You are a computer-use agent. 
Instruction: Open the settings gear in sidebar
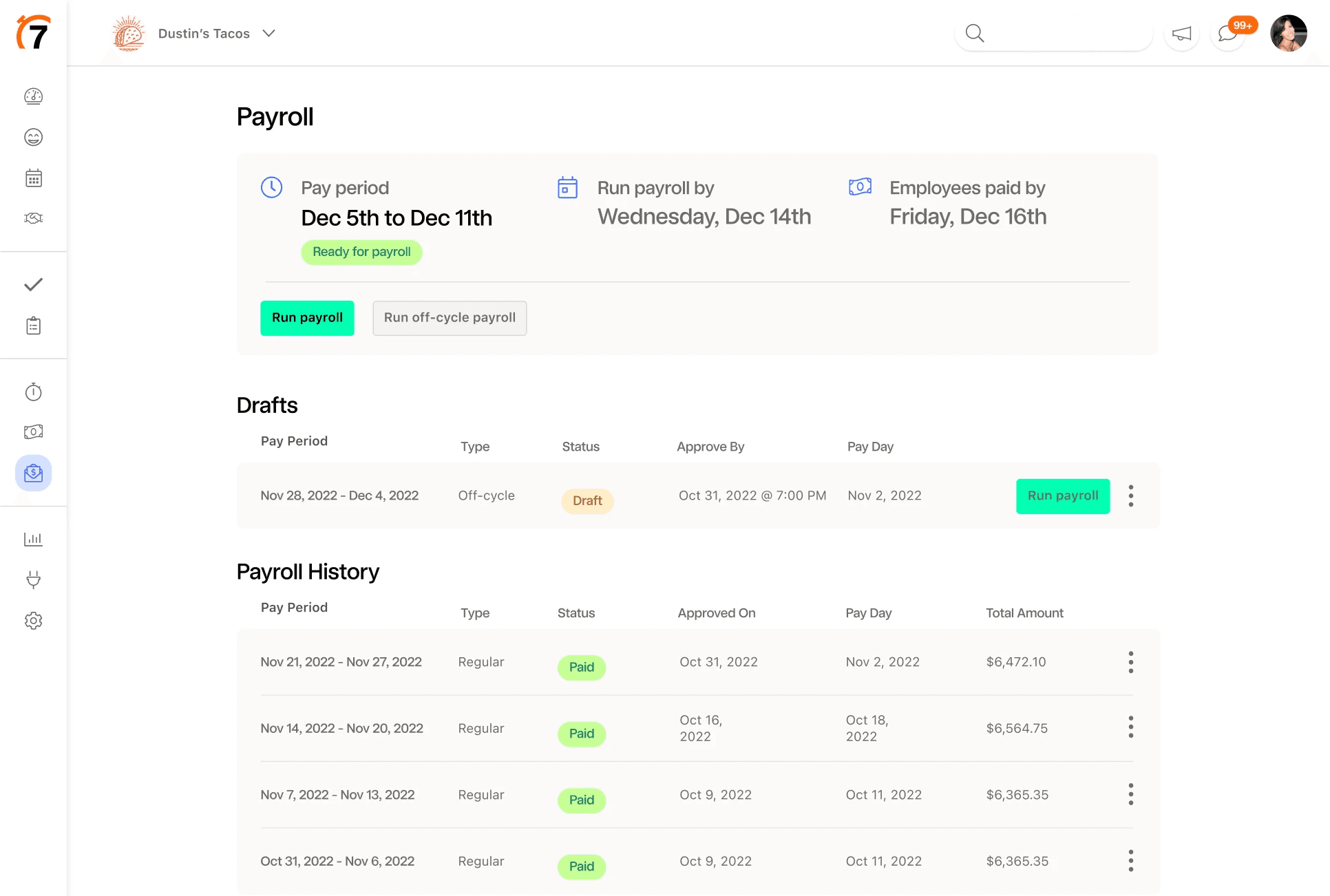tap(33, 620)
